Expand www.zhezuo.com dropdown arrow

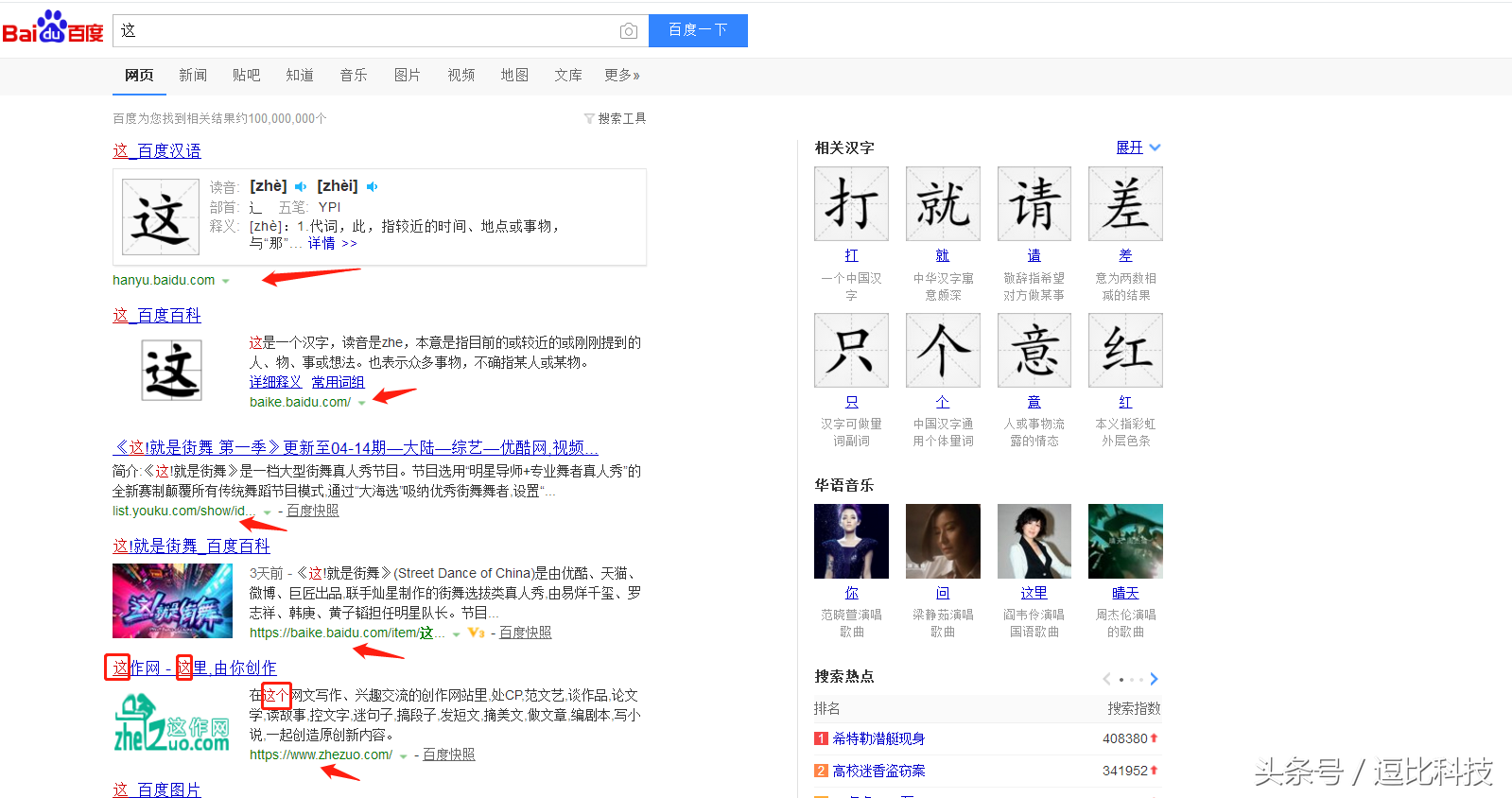tap(404, 756)
